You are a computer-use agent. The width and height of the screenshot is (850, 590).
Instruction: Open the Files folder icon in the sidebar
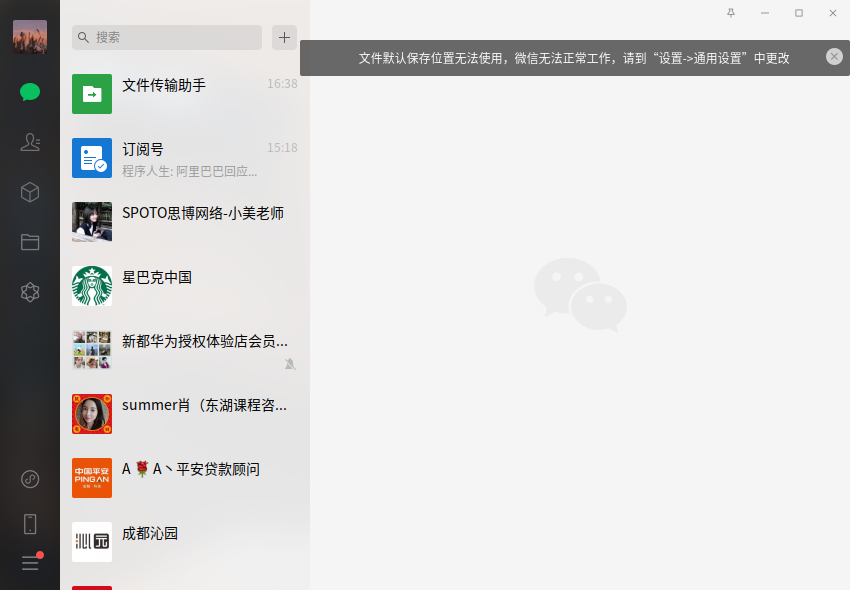pyautogui.click(x=30, y=242)
